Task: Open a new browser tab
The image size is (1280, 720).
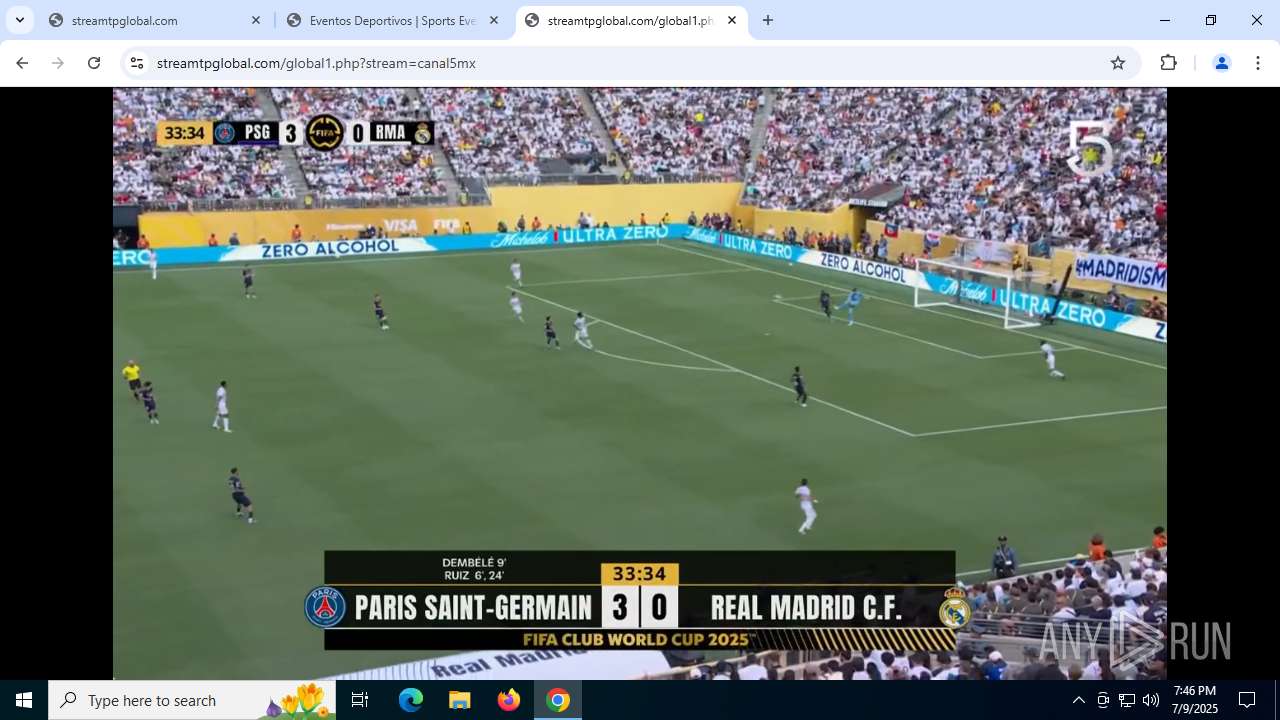Action: (x=768, y=20)
